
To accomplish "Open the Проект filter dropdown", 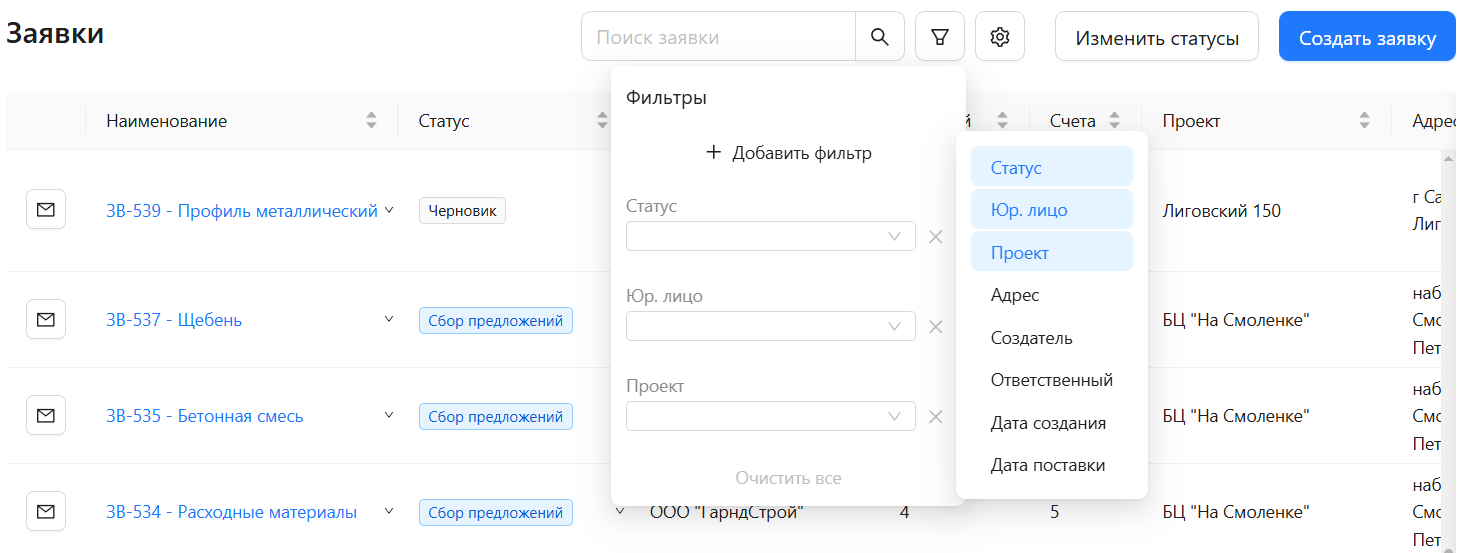I will 770,417.
